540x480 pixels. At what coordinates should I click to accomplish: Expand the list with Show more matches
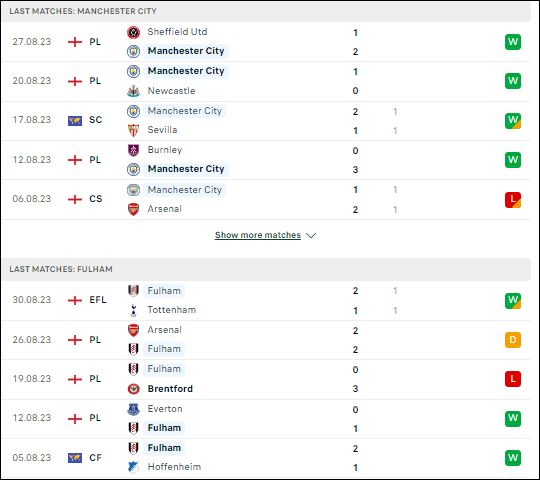[258, 235]
